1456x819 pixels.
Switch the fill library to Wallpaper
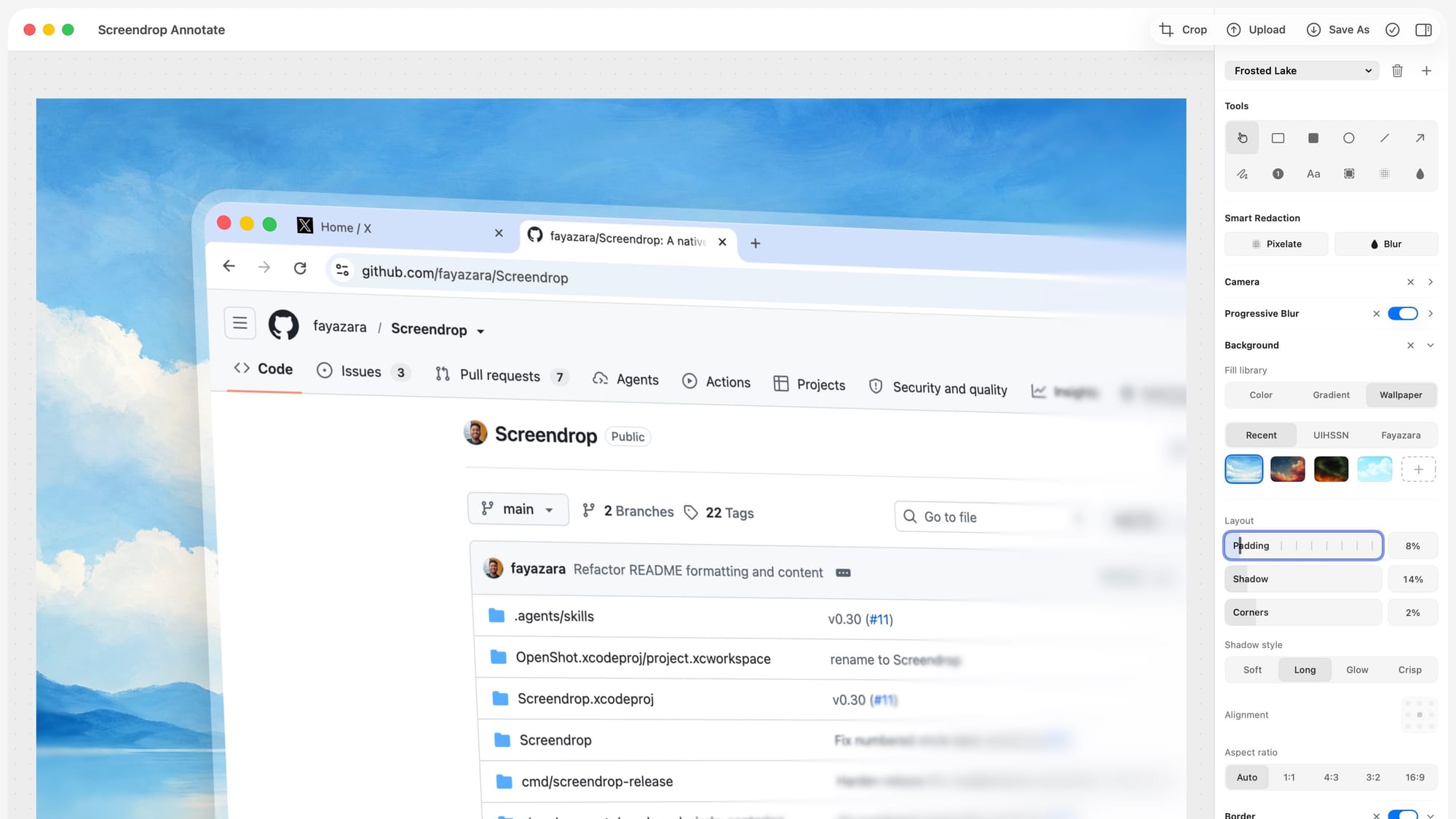click(1401, 395)
